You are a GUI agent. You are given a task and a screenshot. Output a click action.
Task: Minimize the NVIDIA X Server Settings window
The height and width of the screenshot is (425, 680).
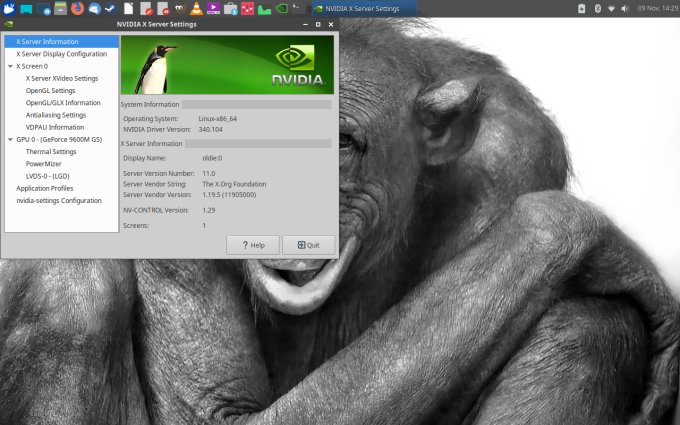305,24
